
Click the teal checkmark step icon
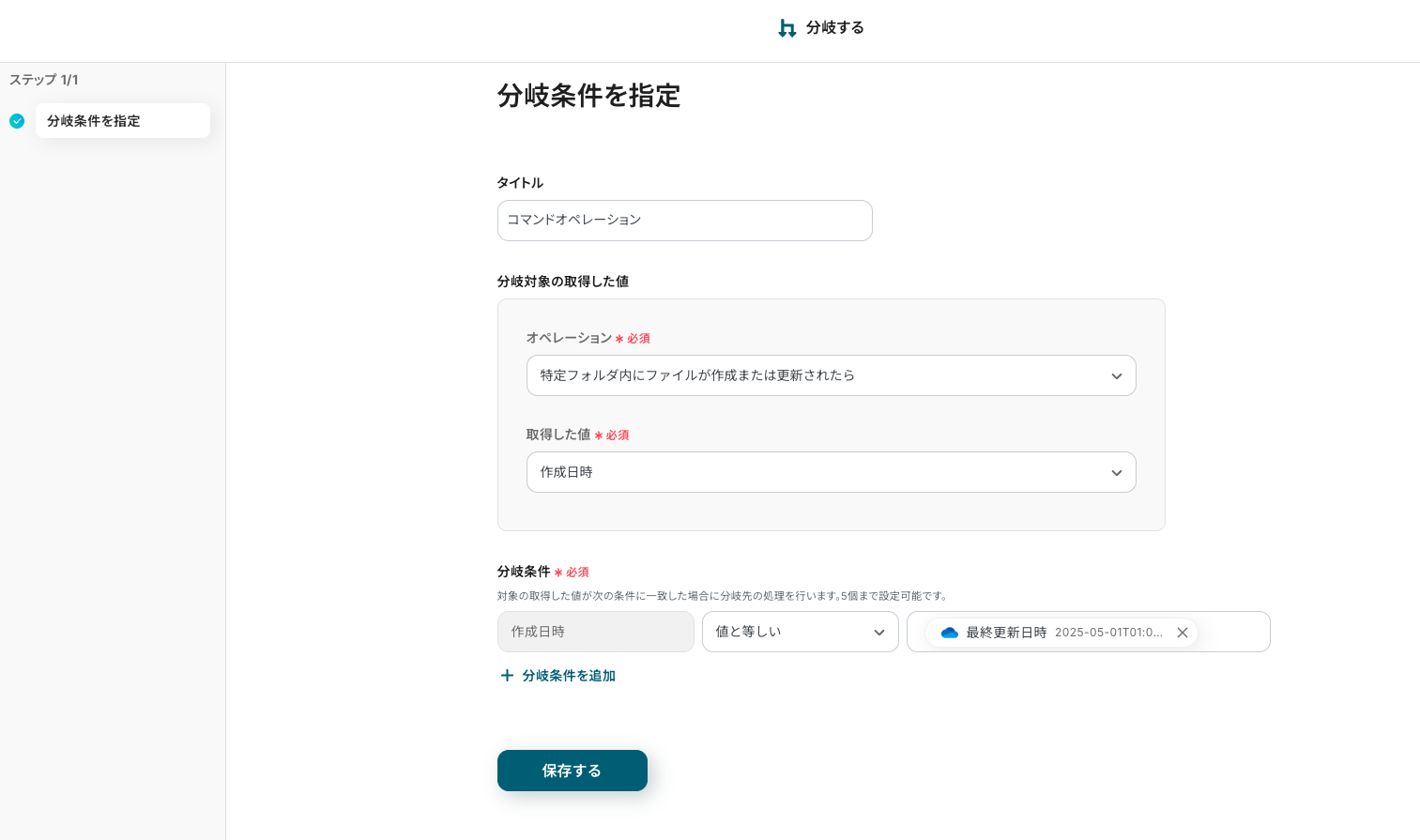pos(17,121)
